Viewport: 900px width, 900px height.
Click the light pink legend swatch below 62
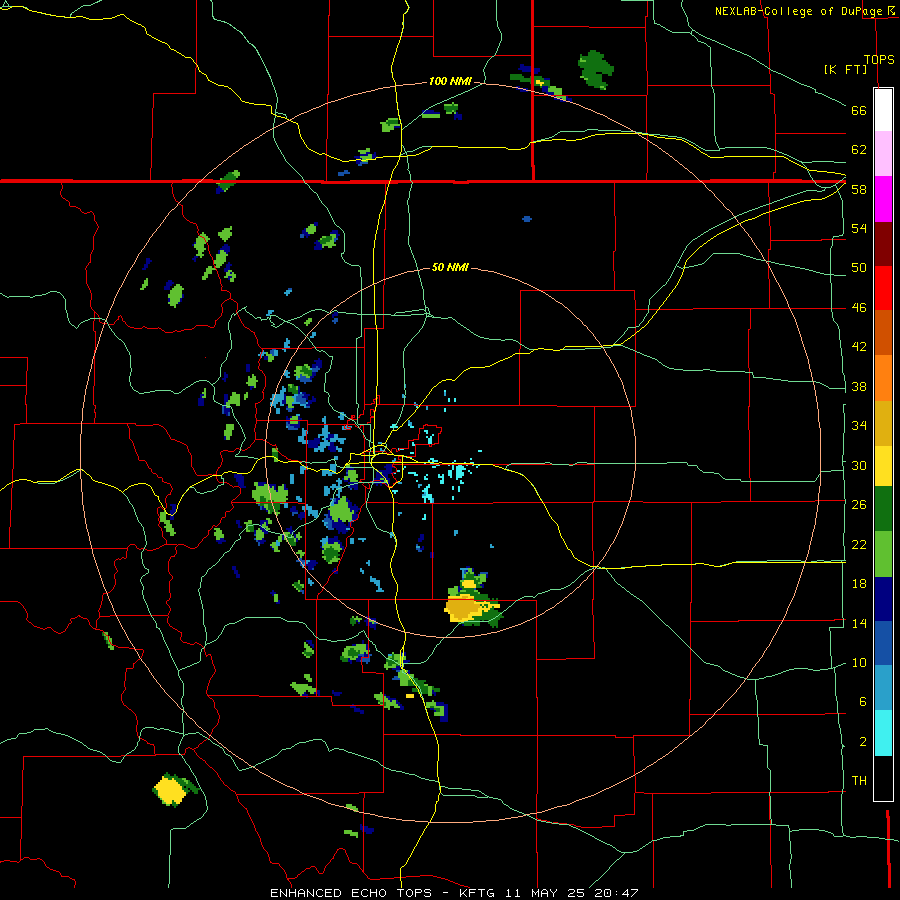[883, 154]
